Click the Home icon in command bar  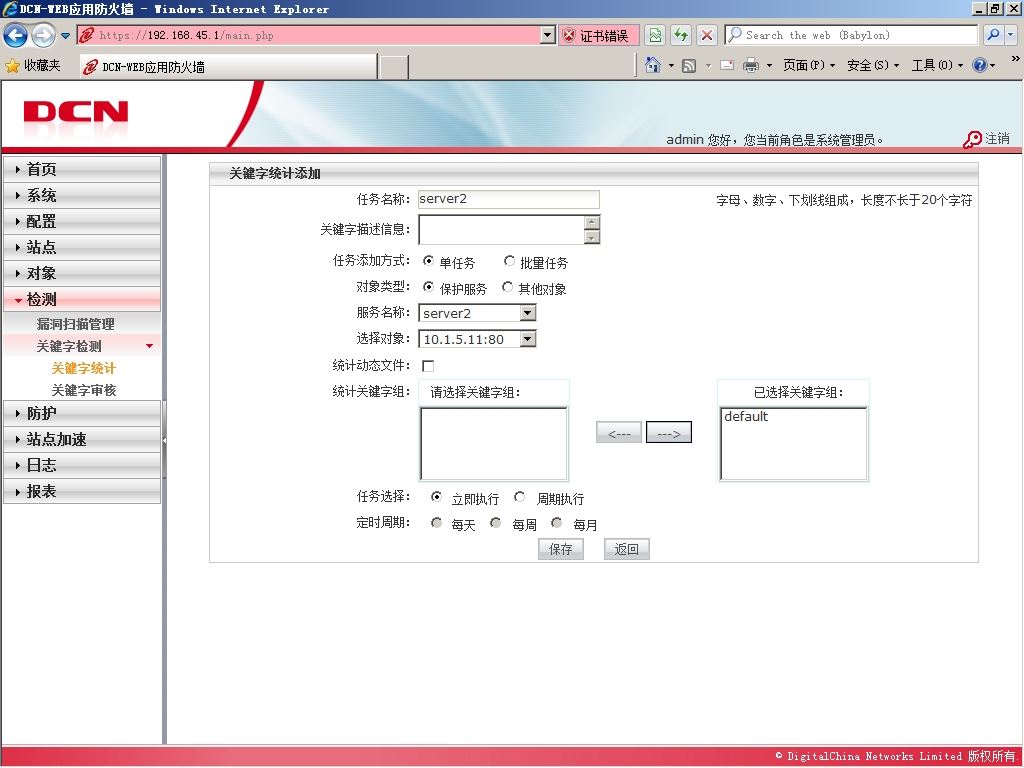[652, 65]
